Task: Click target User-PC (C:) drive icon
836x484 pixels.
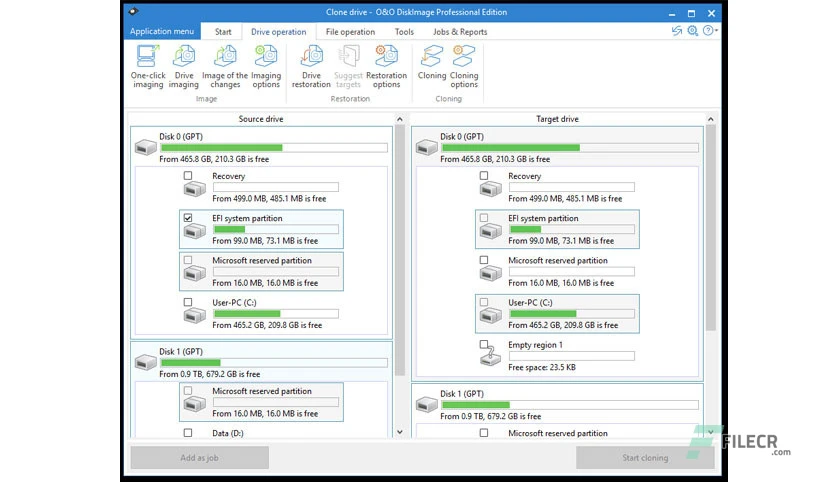Action: [491, 316]
